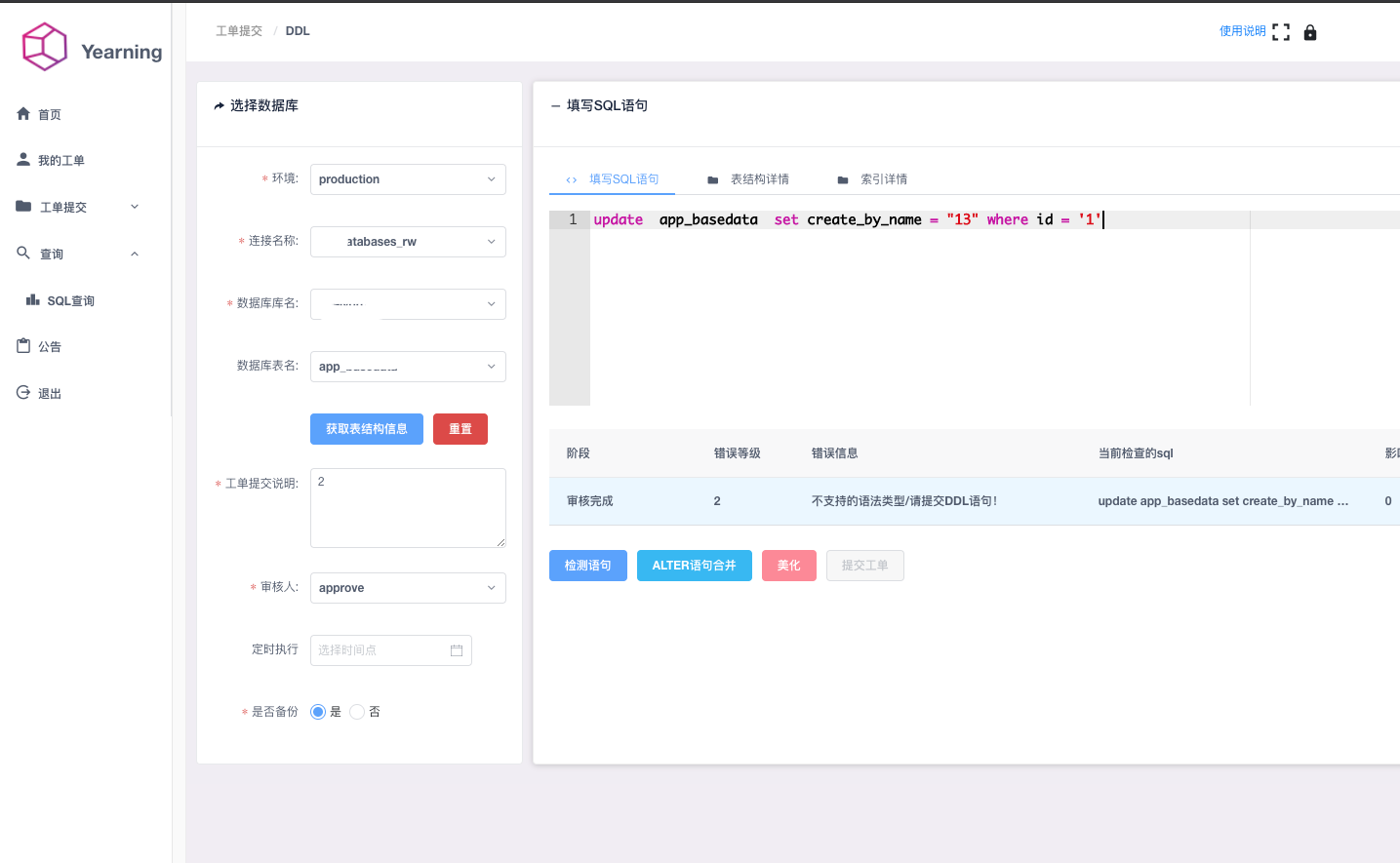The width and height of the screenshot is (1400, 863).
Task: Toggle the fullscreen icon in the top bar
Action: pyautogui.click(x=1282, y=30)
